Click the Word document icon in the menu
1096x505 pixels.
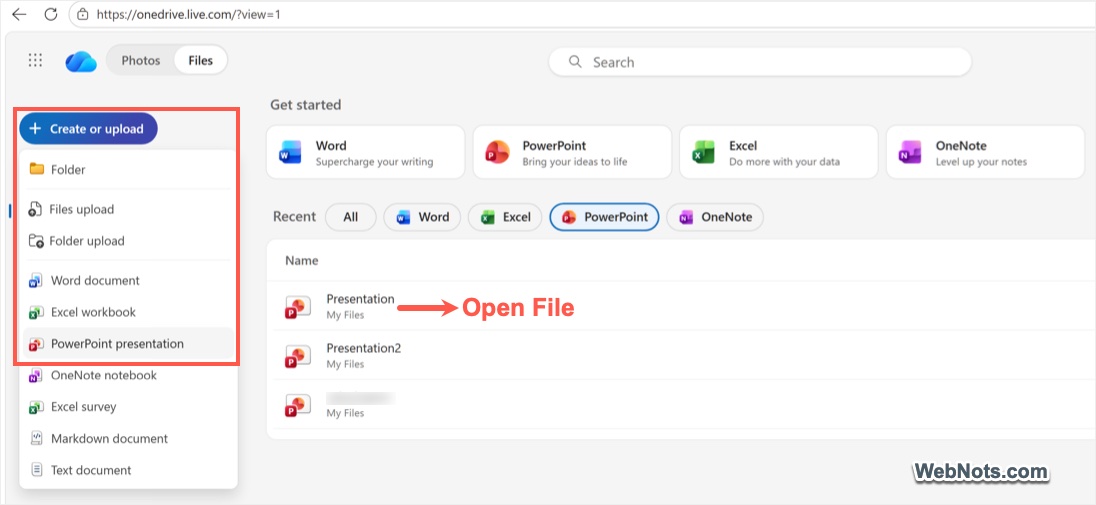tap(36, 280)
